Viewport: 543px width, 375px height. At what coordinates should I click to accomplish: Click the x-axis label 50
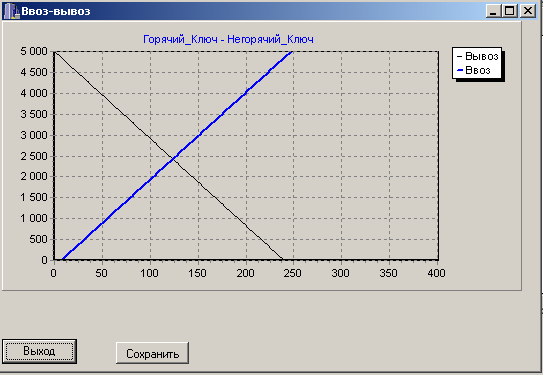[101, 273]
